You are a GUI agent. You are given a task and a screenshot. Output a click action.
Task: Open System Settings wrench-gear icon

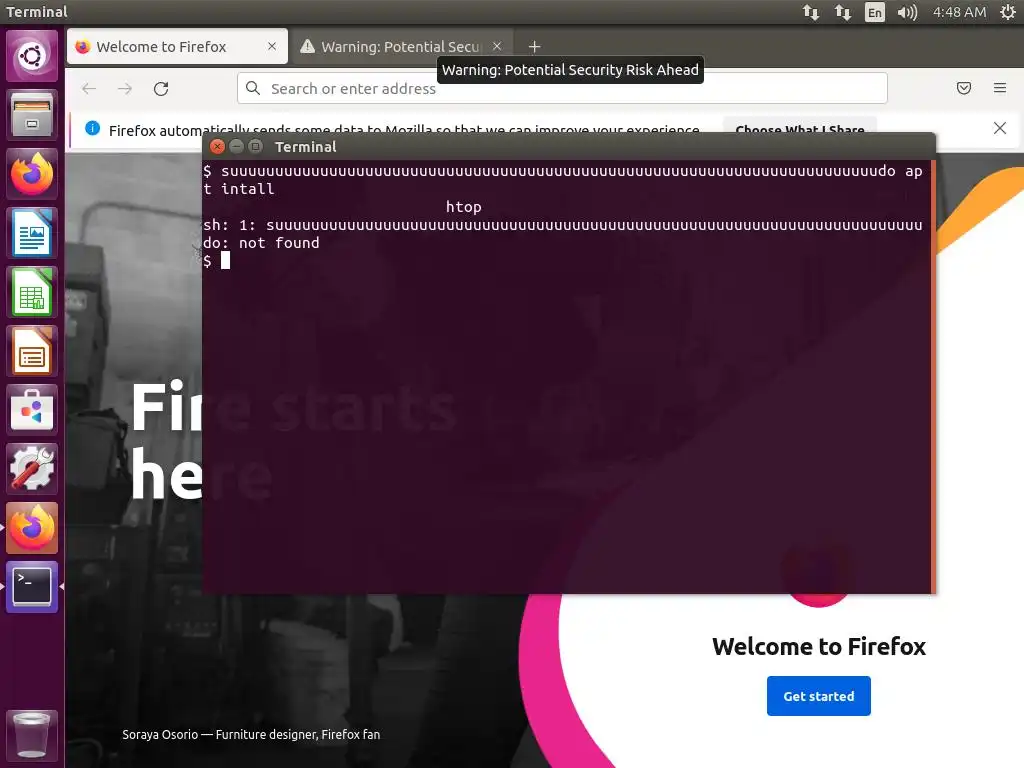pyautogui.click(x=31, y=468)
